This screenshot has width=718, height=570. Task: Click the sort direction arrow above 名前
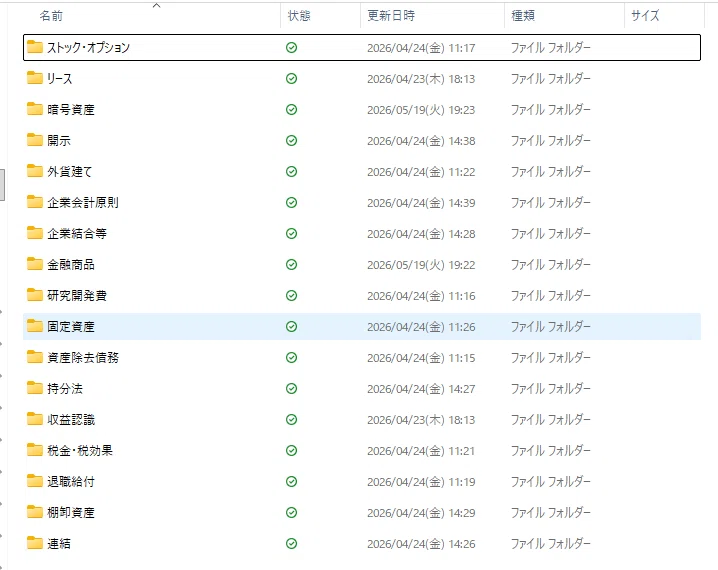157,5
